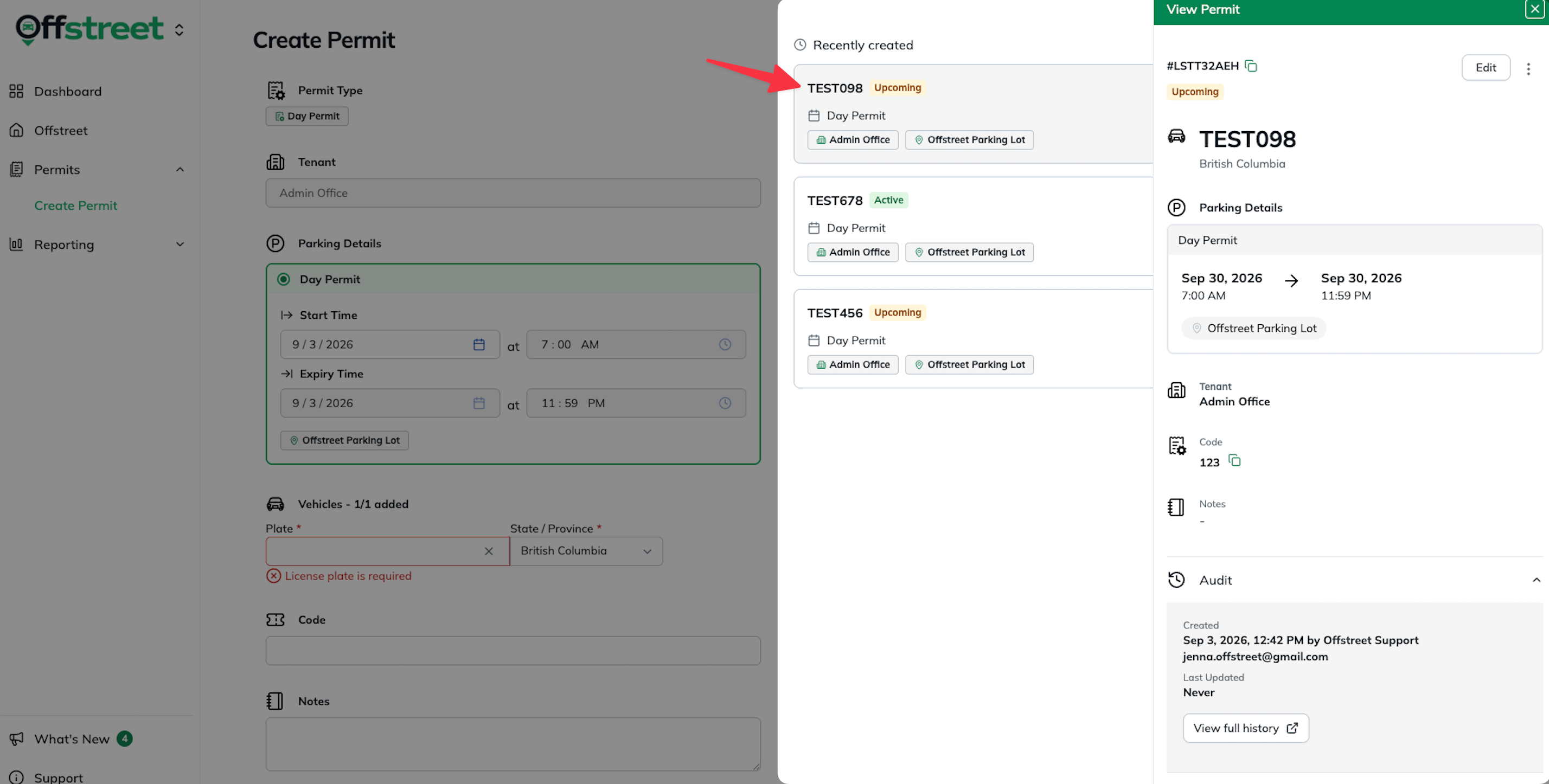The height and width of the screenshot is (784, 1549).
Task: Click the Edit permit button
Action: click(x=1485, y=68)
